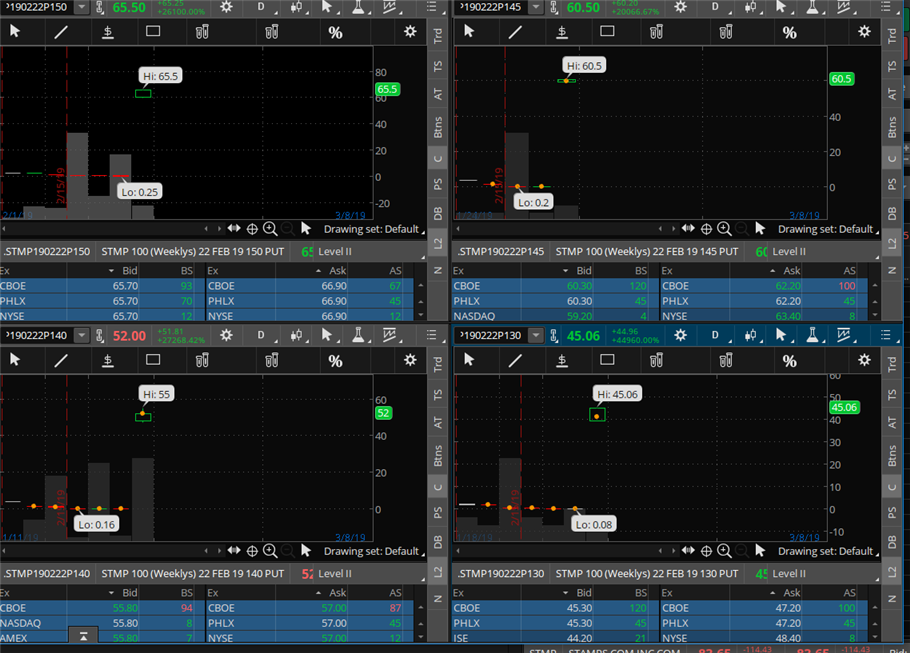Click the percent tool in P145 chart toolbar
The height and width of the screenshot is (653, 910).
[790, 32]
